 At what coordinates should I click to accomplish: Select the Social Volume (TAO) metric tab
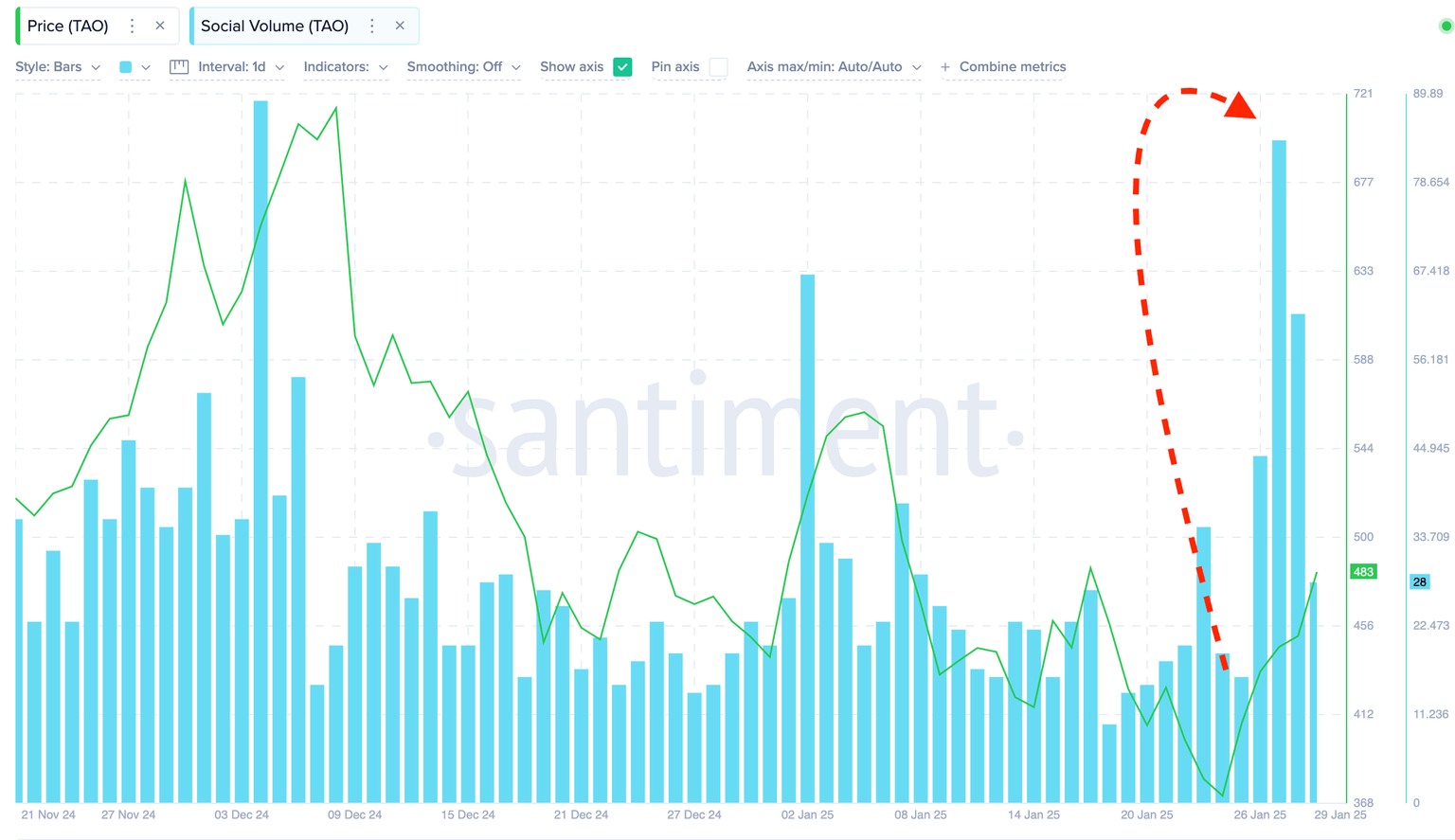tap(275, 26)
